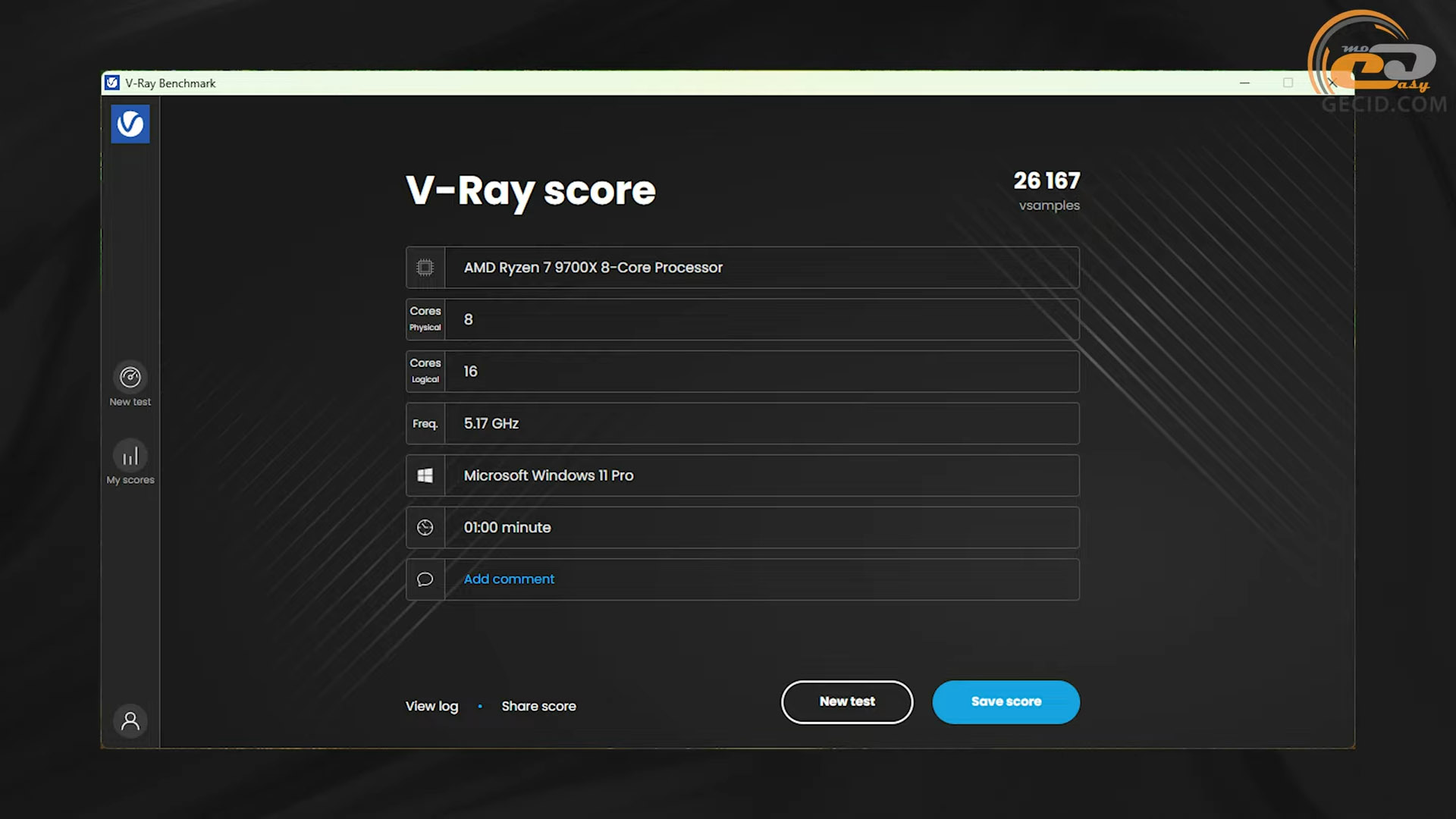Viewport: 1456px width, 819px height.
Task: Click the vsamples label under score
Action: click(x=1049, y=206)
